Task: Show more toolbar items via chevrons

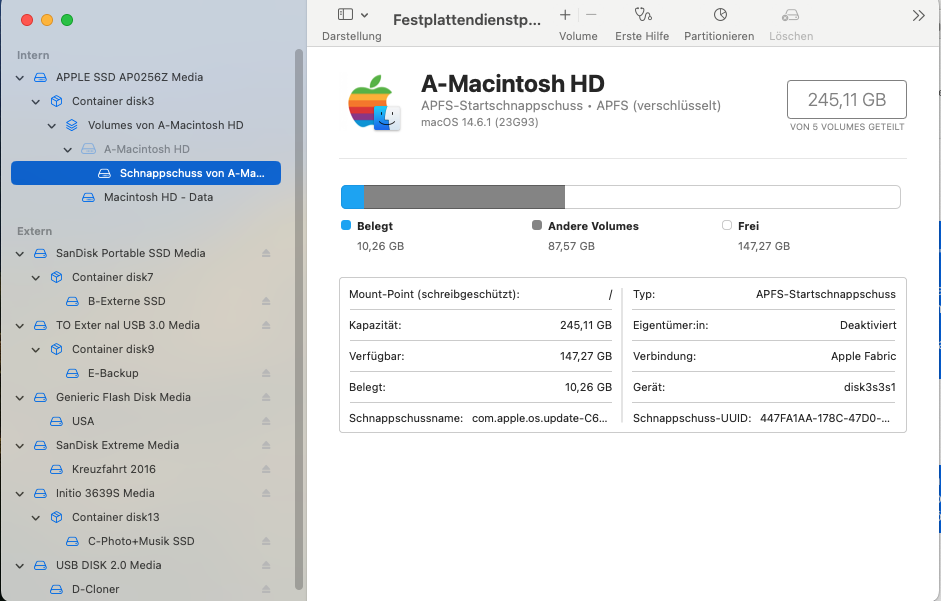Action: [x=919, y=15]
